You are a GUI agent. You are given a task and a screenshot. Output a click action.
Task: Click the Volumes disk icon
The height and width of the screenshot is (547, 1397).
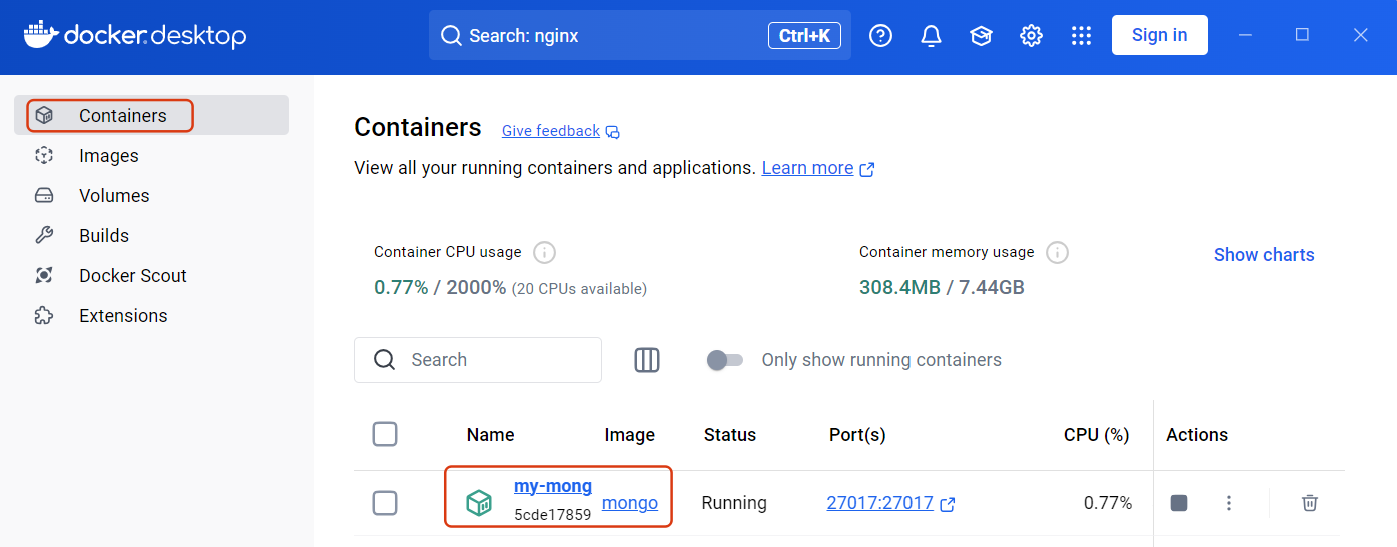(x=44, y=195)
